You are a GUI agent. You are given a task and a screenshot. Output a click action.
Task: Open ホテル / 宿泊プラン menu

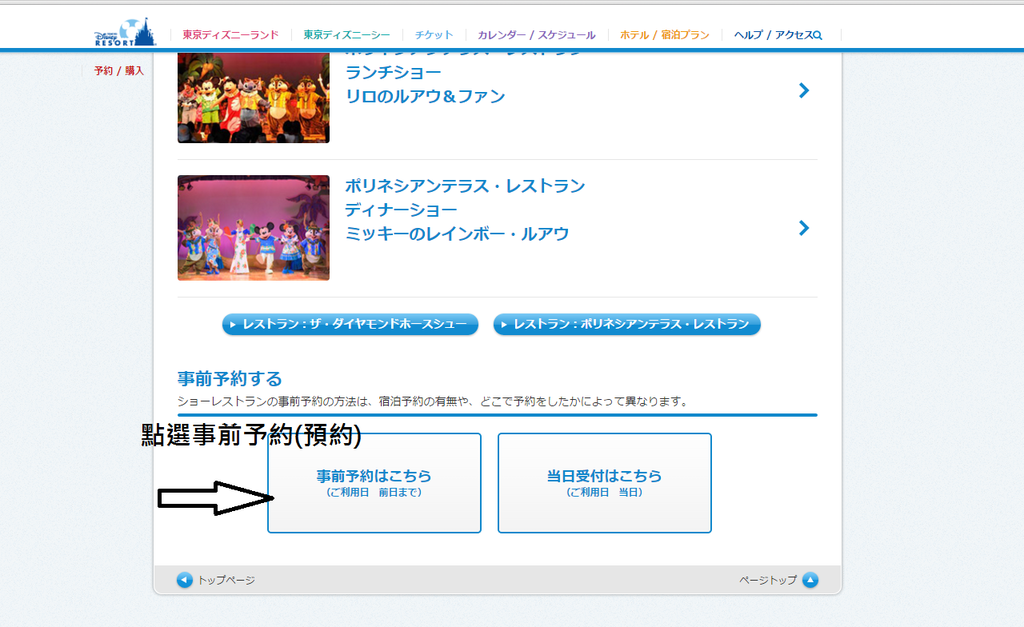(x=664, y=35)
